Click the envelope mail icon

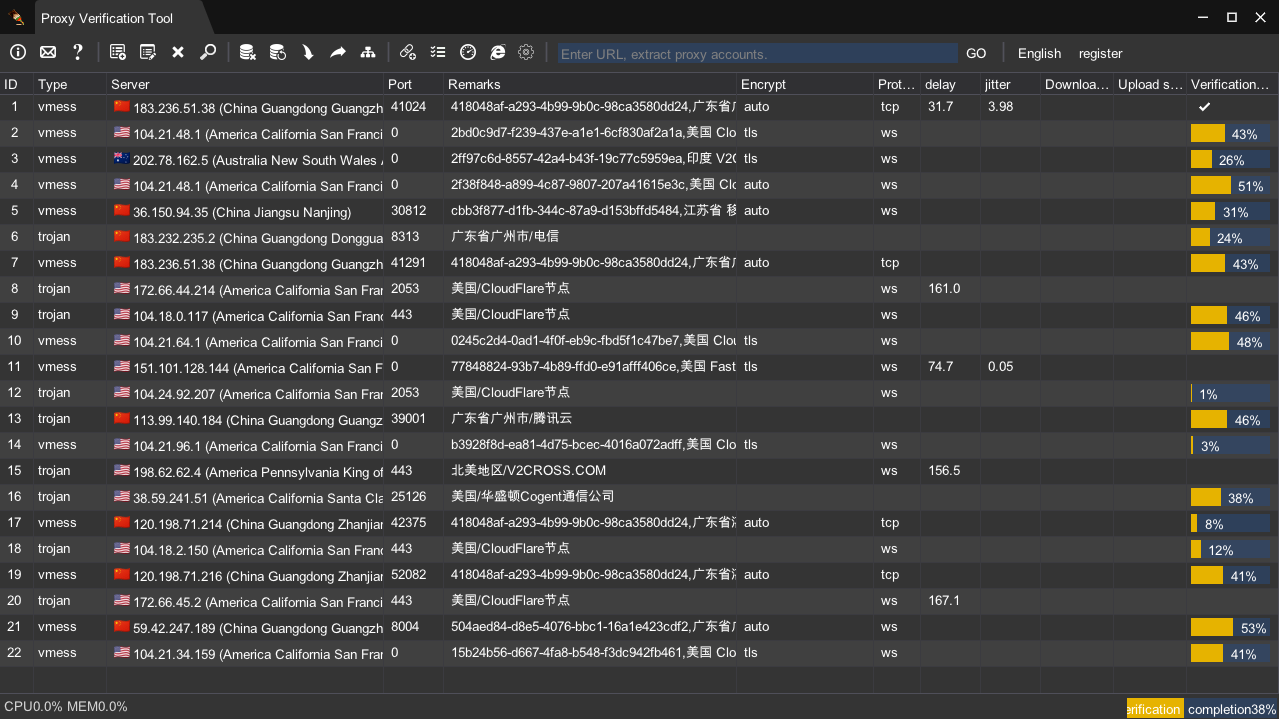tap(48, 52)
